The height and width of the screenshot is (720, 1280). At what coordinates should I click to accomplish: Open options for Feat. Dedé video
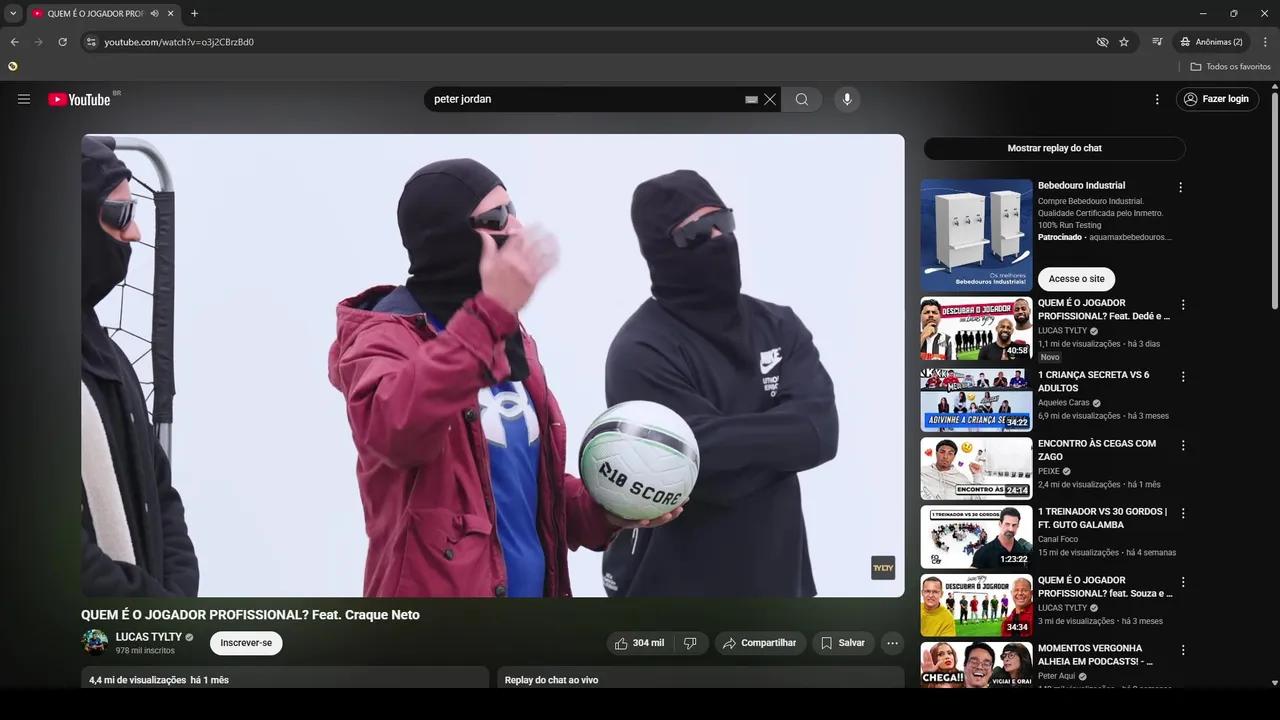coord(1183,304)
